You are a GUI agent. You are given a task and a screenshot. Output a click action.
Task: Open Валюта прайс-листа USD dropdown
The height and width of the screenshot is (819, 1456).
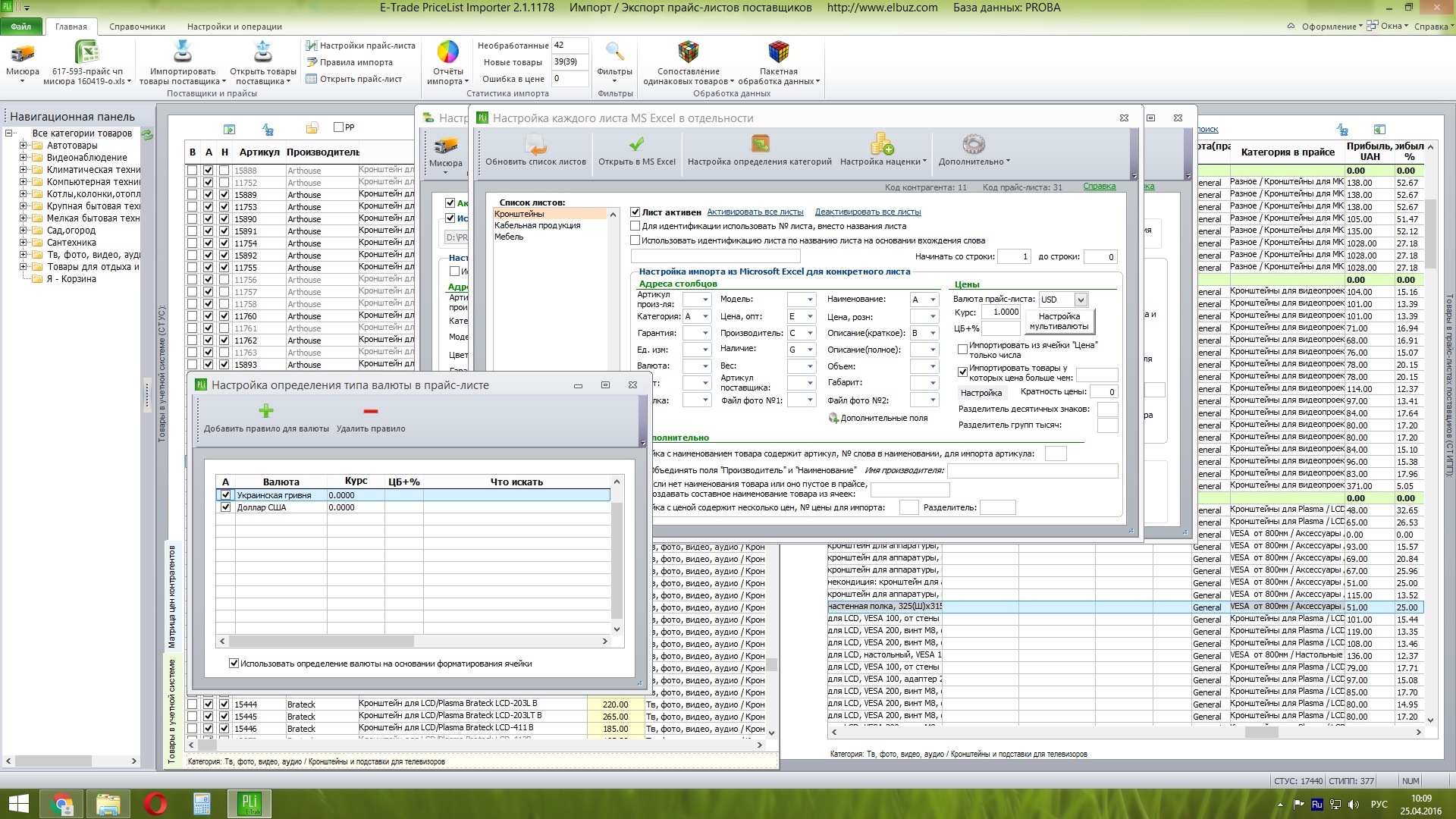tap(1081, 300)
